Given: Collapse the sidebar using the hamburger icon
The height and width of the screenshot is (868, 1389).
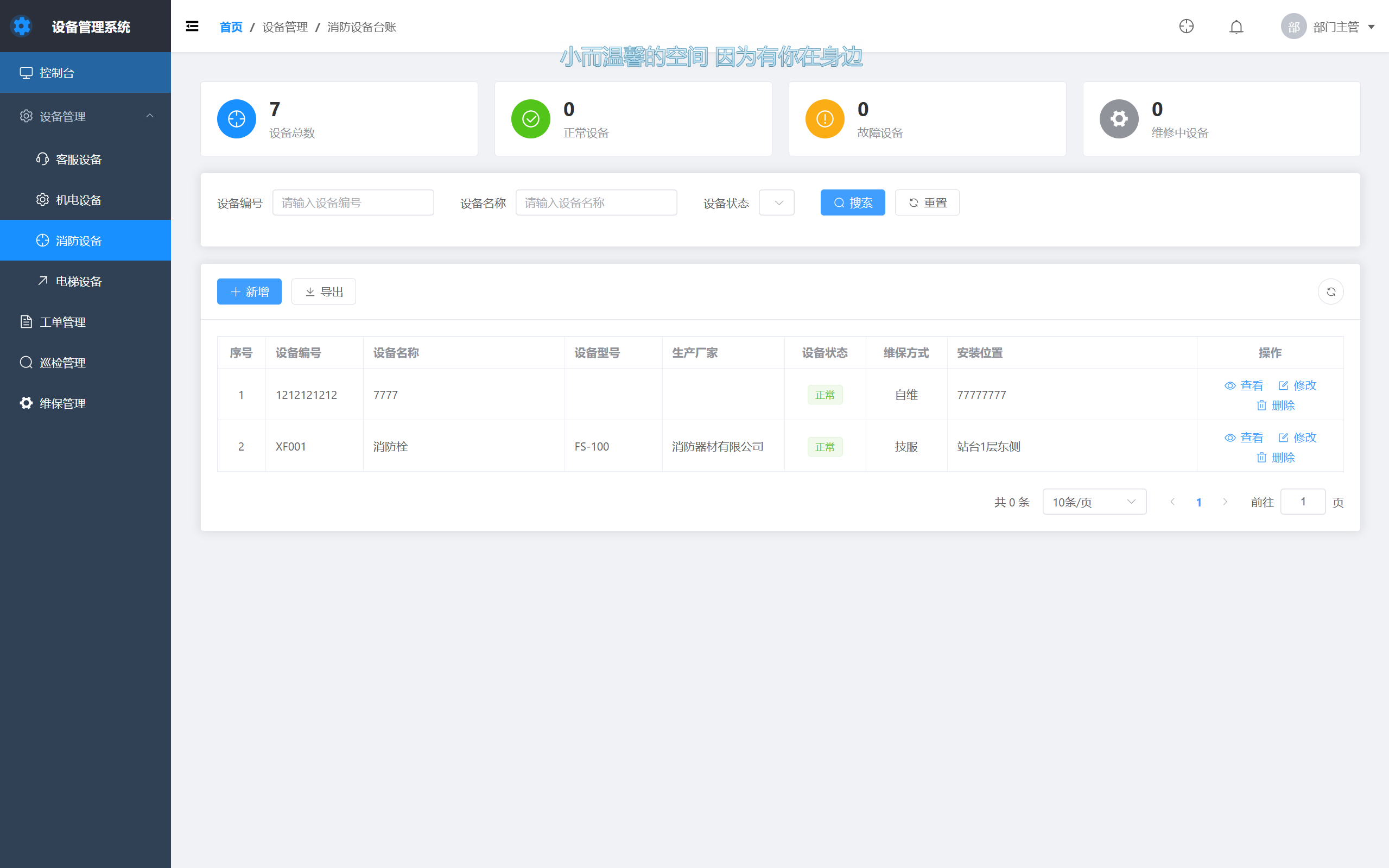Looking at the screenshot, I should pos(192,27).
